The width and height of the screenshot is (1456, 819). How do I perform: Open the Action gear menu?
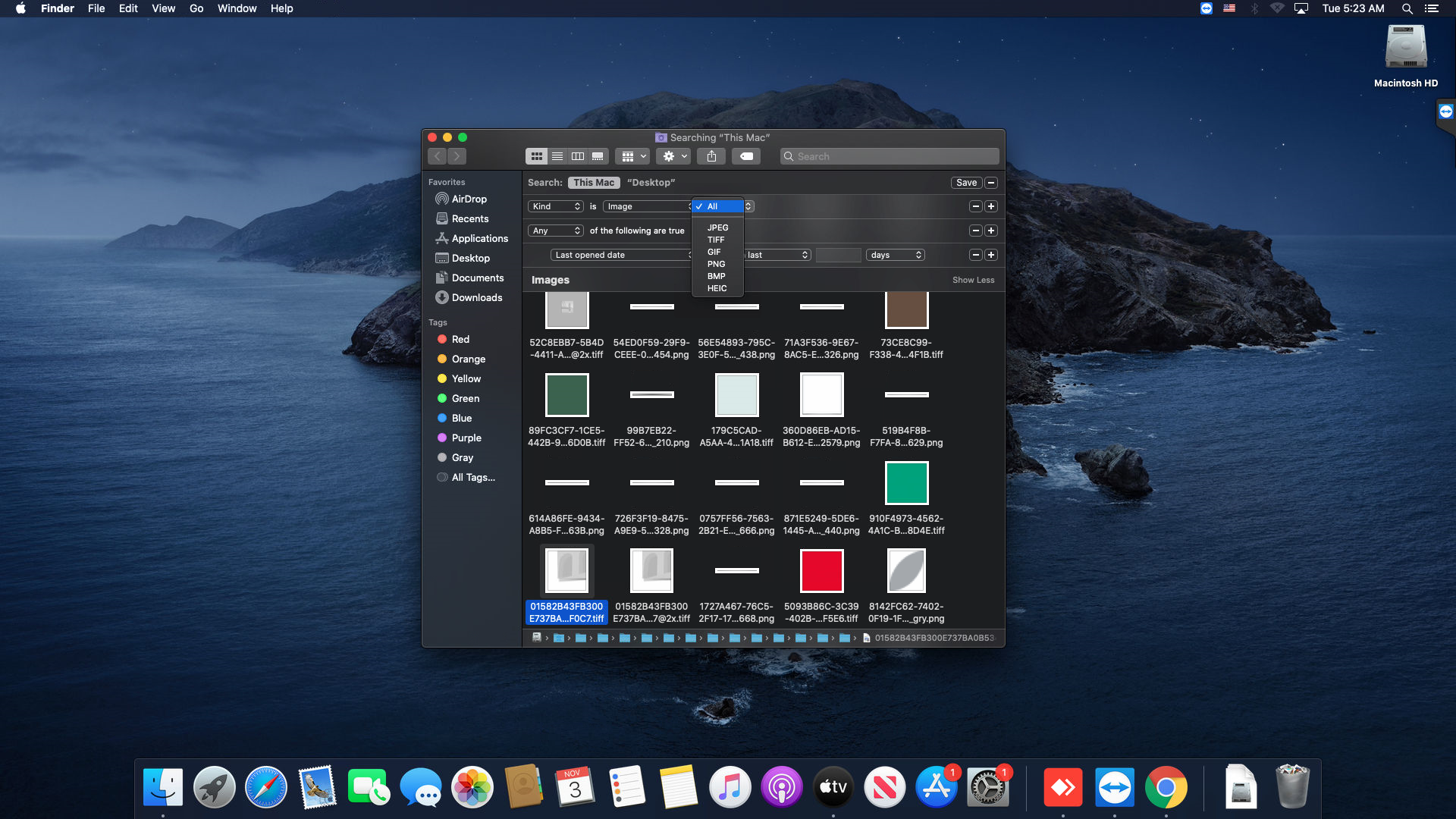[x=674, y=156]
